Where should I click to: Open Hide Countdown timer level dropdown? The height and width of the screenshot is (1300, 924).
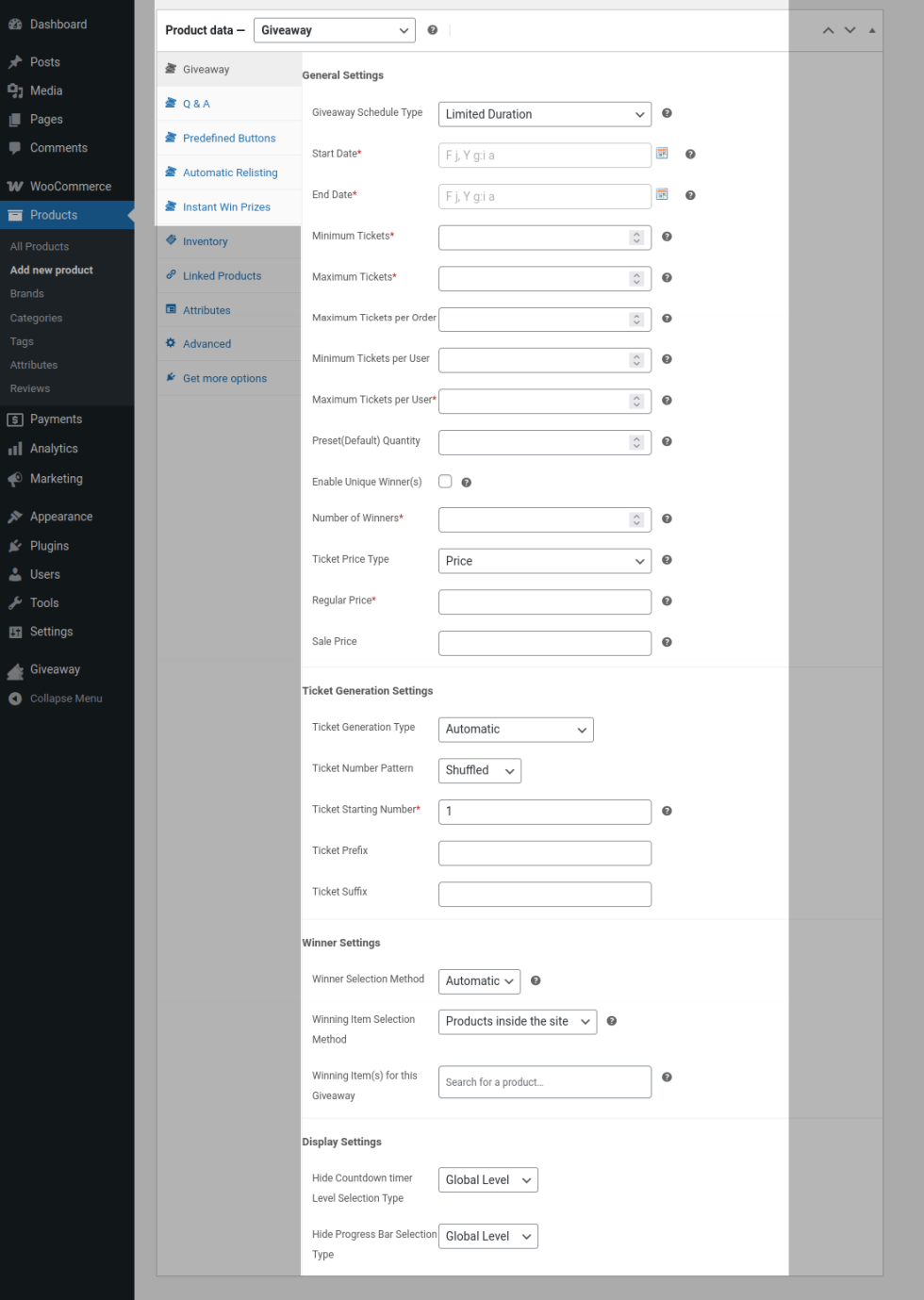coord(488,1180)
